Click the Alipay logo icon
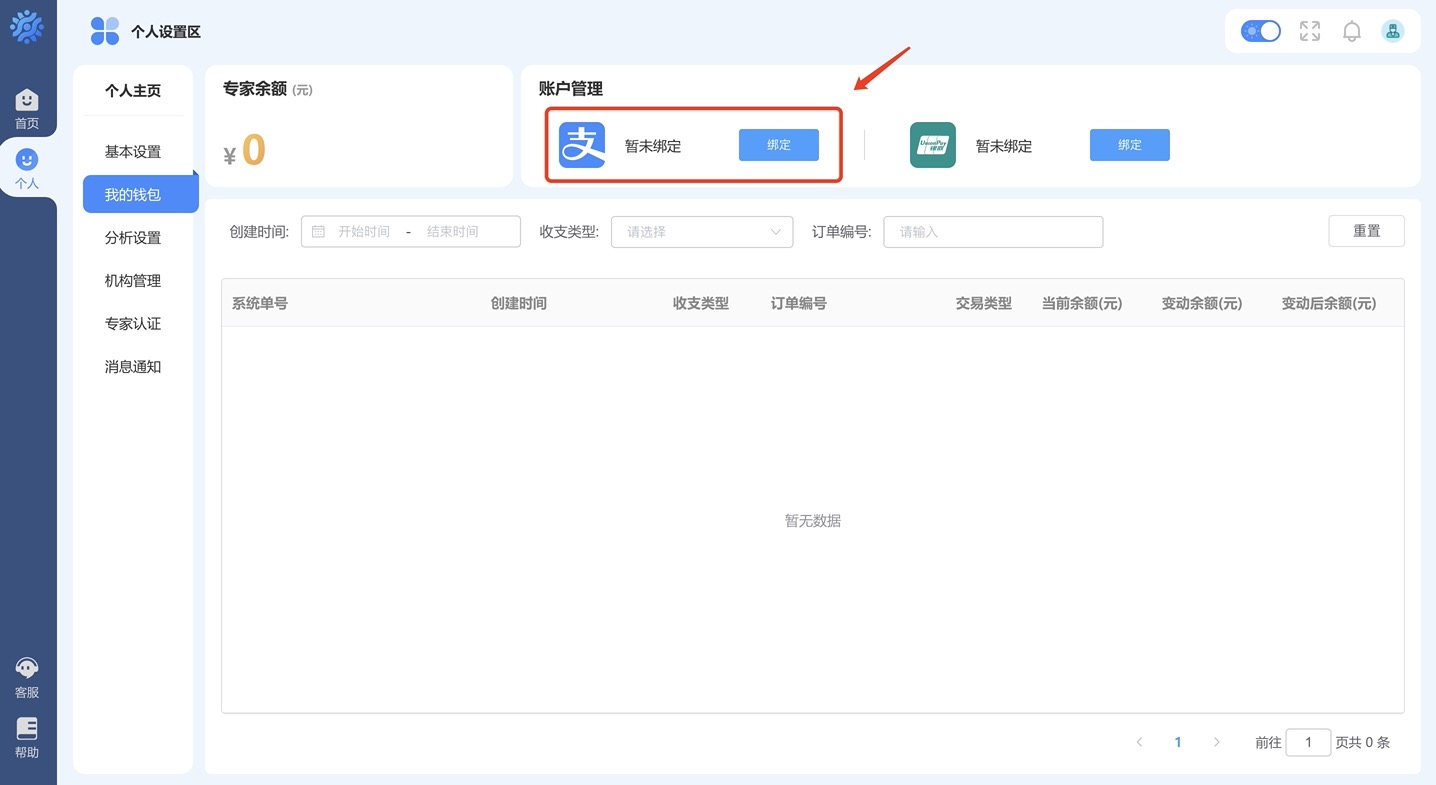 pos(582,145)
